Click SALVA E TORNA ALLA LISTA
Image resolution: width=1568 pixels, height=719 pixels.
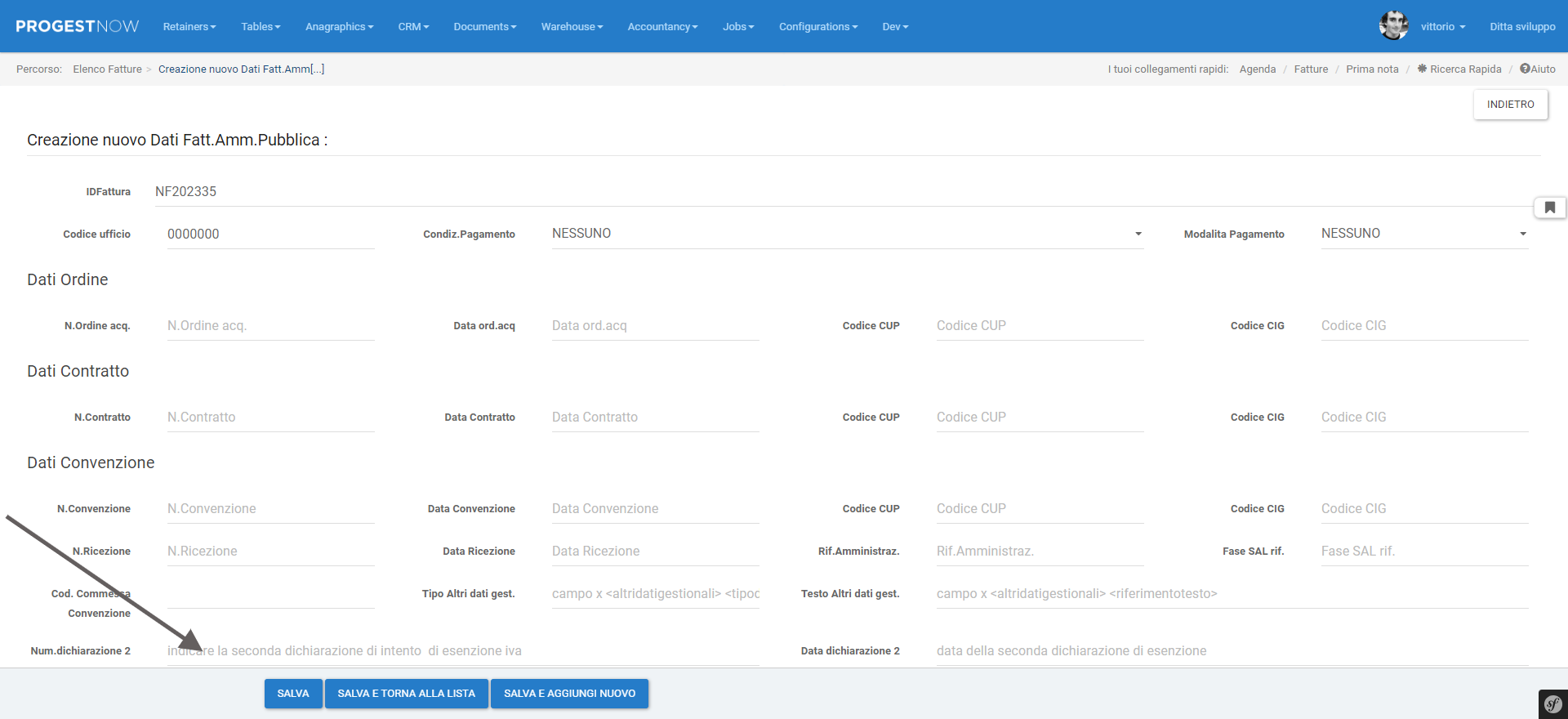point(406,694)
